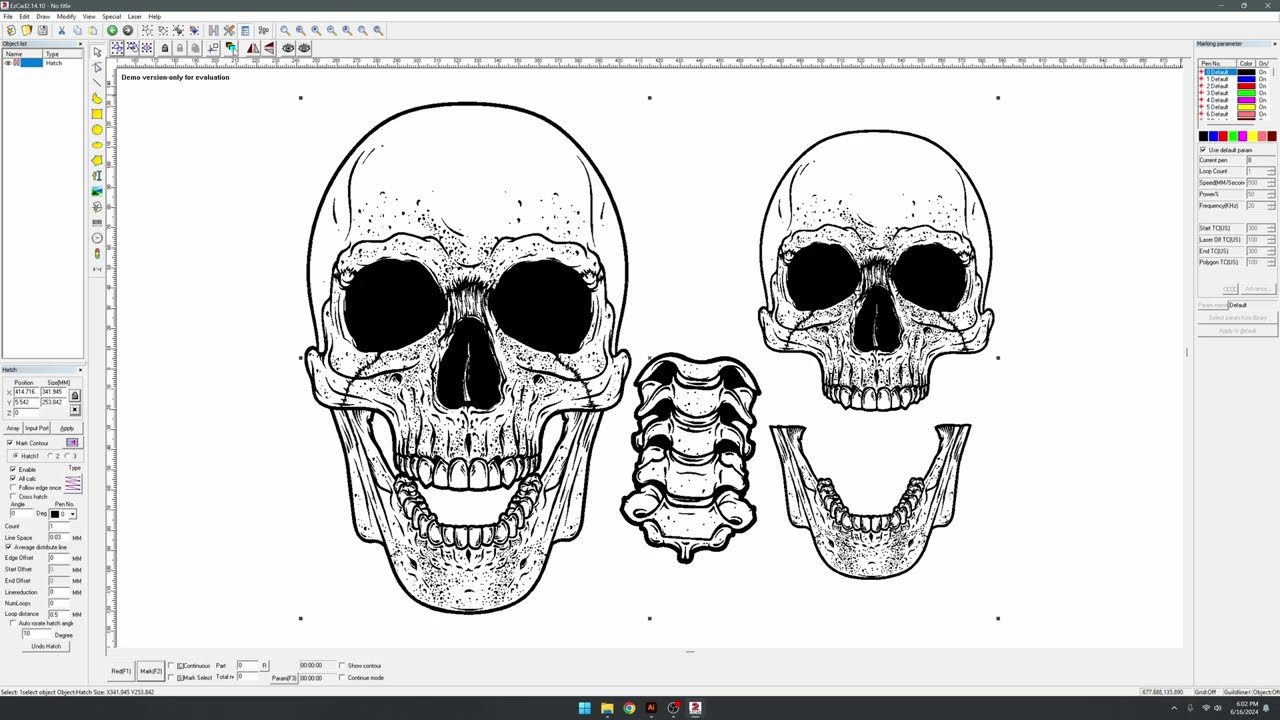Select the Polygon draw tool

coord(97,160)
